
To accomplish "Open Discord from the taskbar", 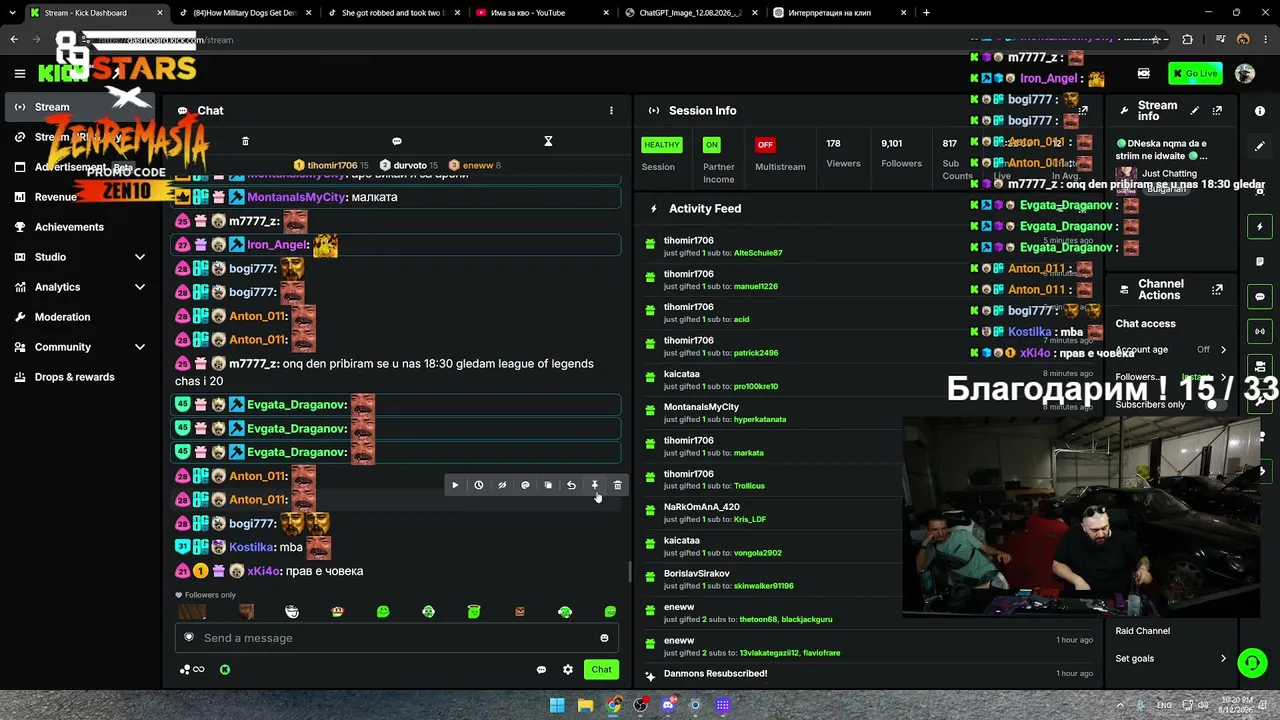I will click(669, 705).
